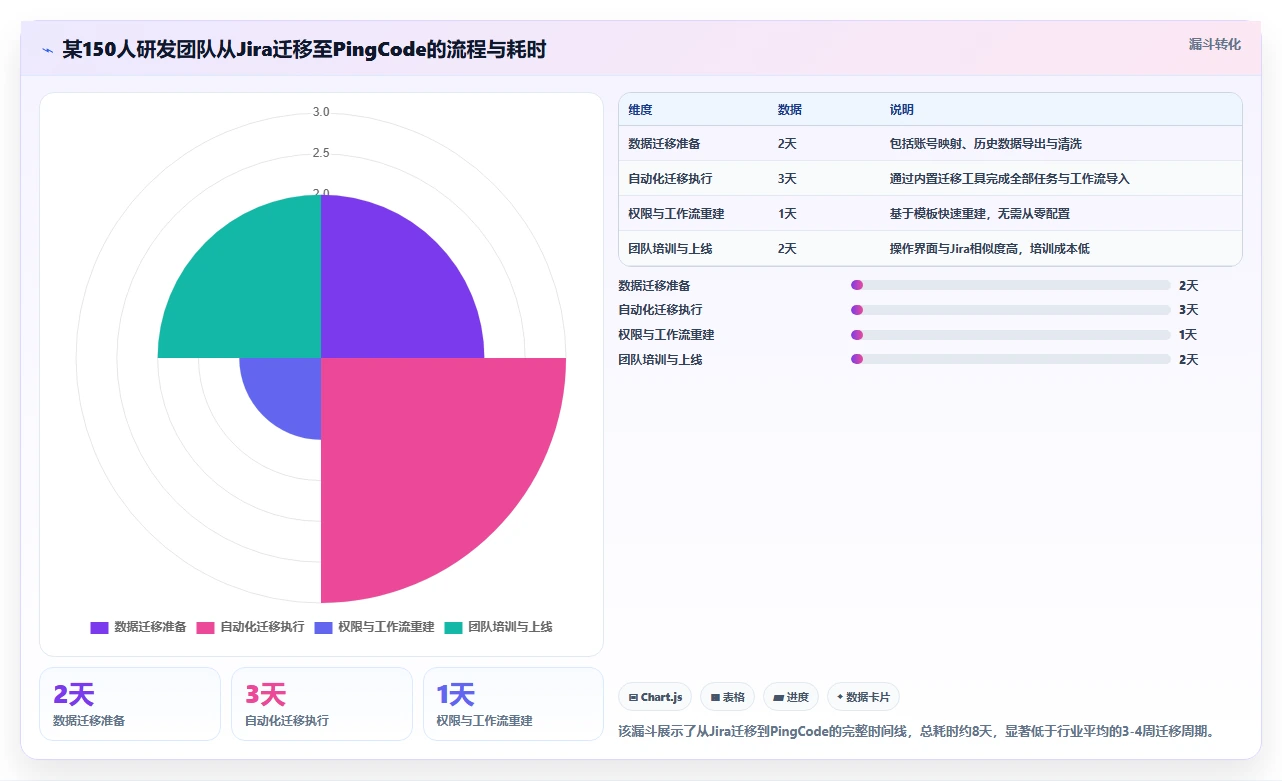This screenshot has width=1282, height=781.
Task: Click the 3天 value beside the progress bar
Action: [1188, 310]
